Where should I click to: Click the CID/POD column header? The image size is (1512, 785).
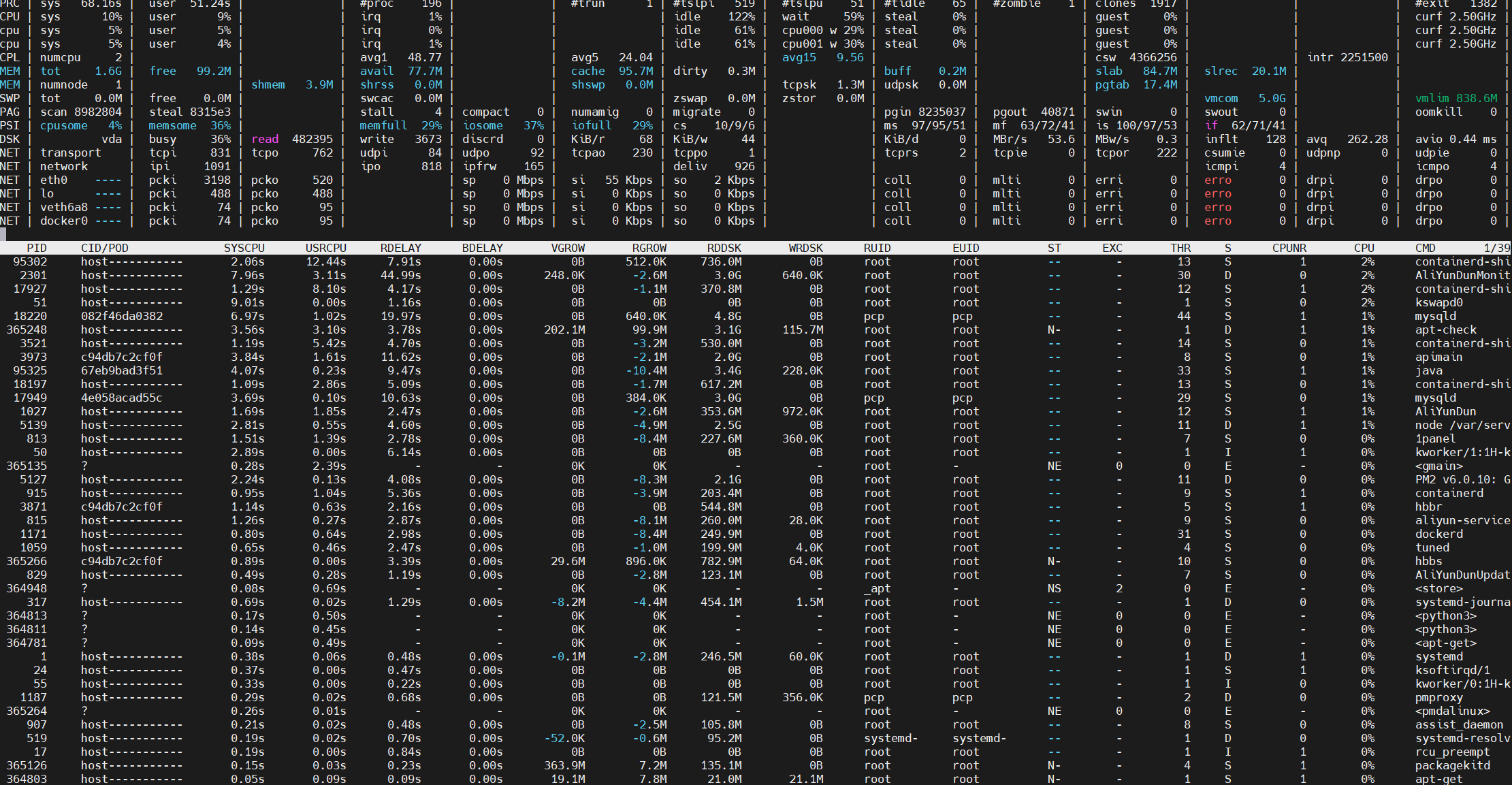tap(104, 248)
